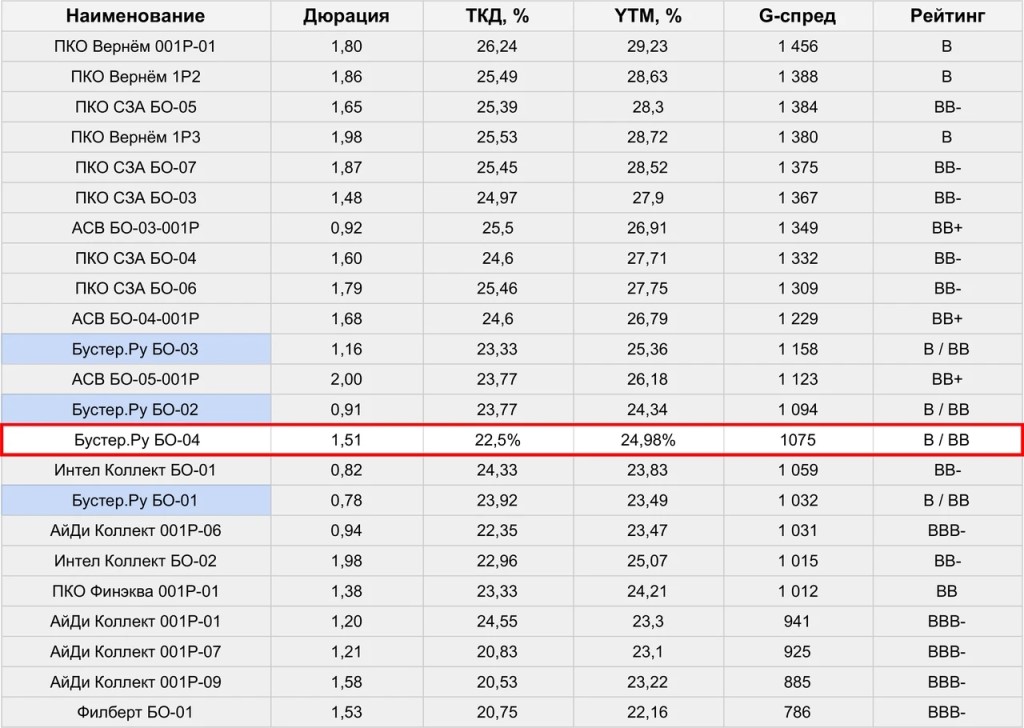The image size is (1024, 728).
Task: Click the "ПКО СЗА БО-03" name cell
Action: 135,198
